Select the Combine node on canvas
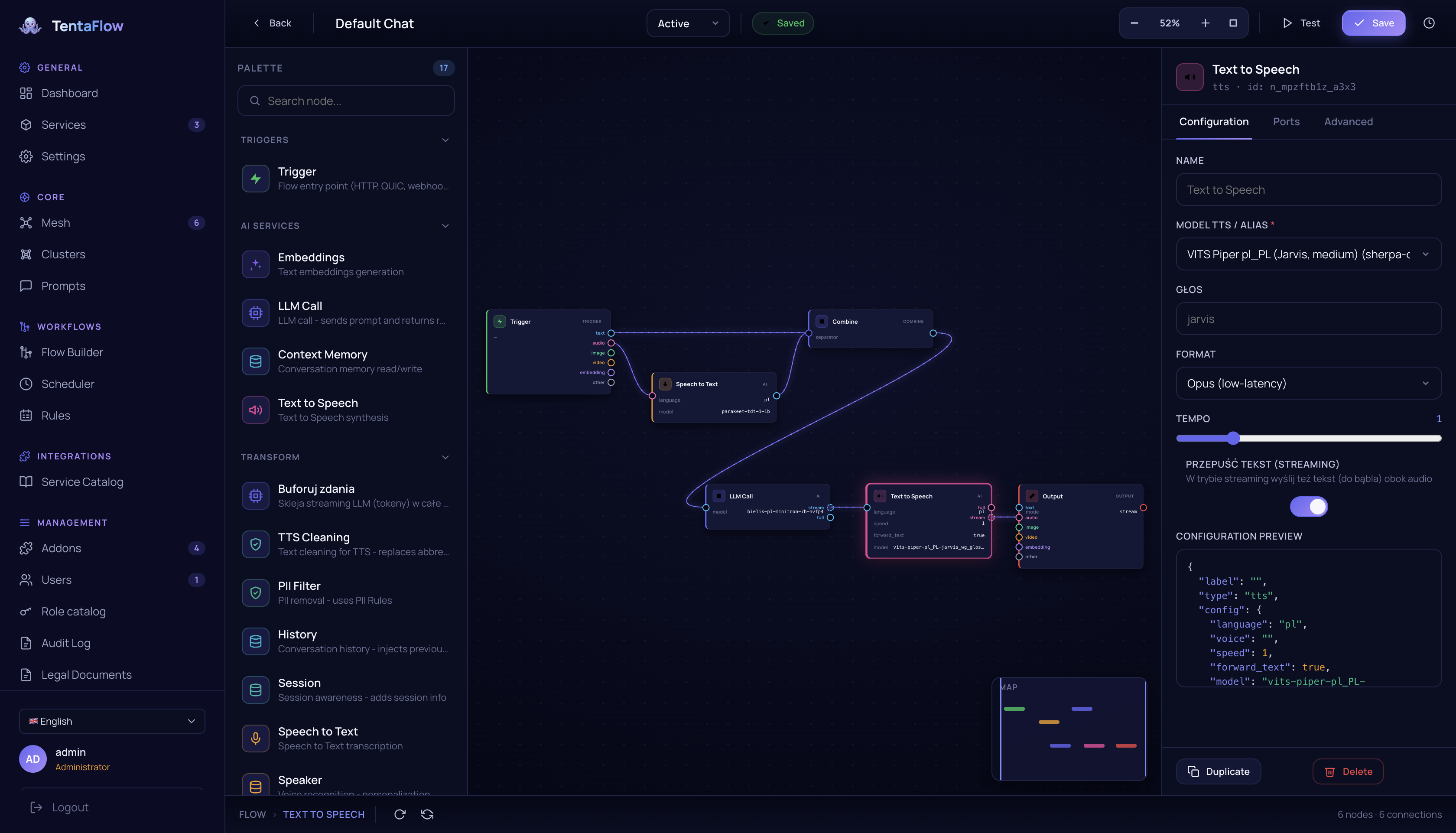Viewport: 1456px width, 833px height. point(870,329)
